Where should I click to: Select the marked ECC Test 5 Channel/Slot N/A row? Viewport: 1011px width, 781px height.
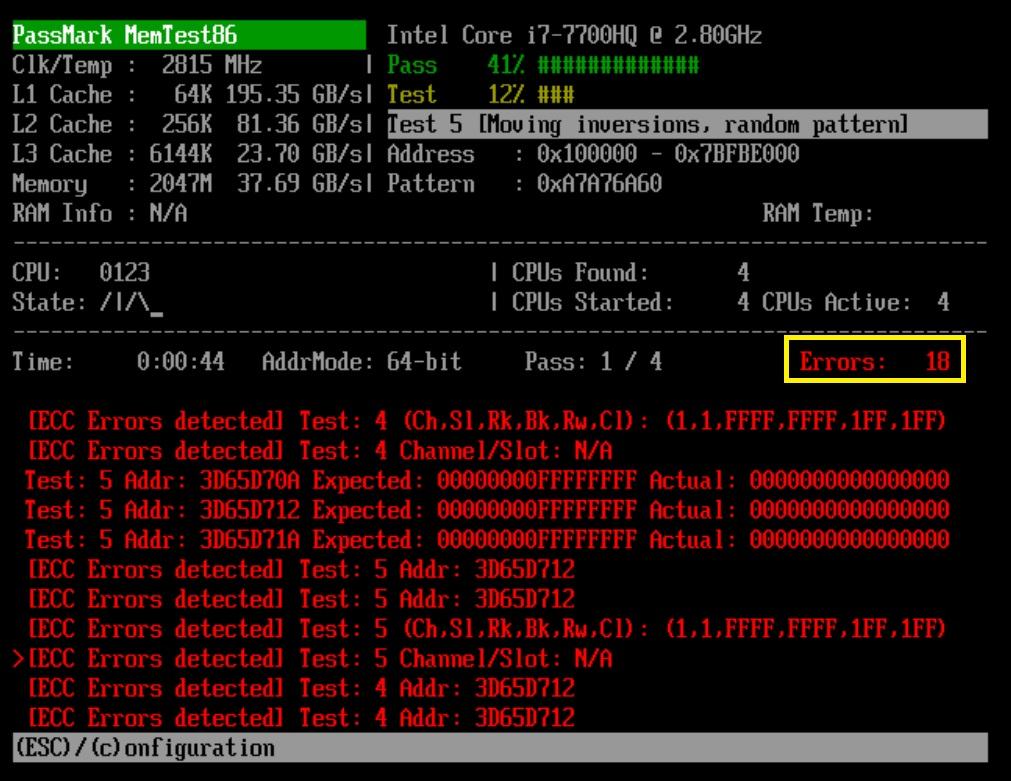[320, 658]
